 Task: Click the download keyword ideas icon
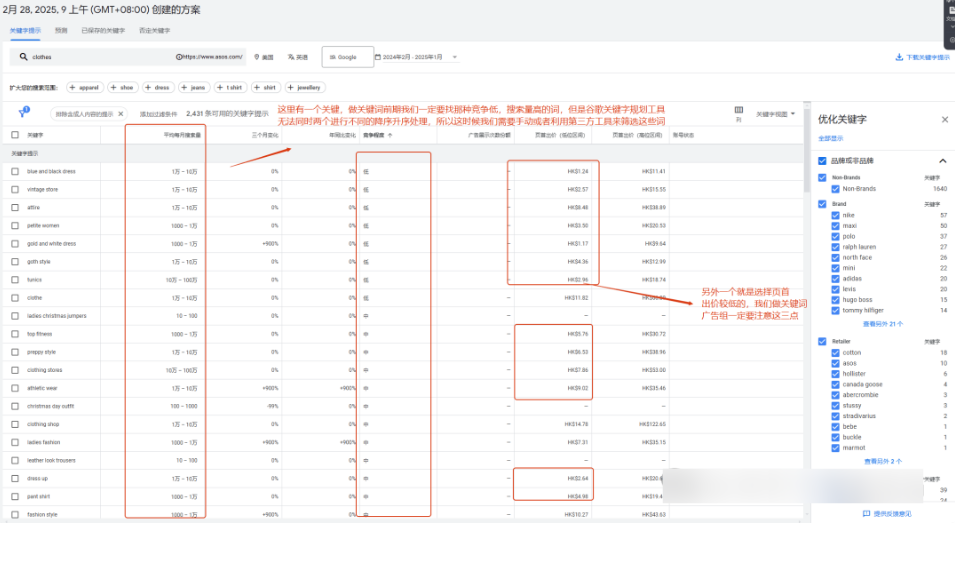tap(899, 57)
